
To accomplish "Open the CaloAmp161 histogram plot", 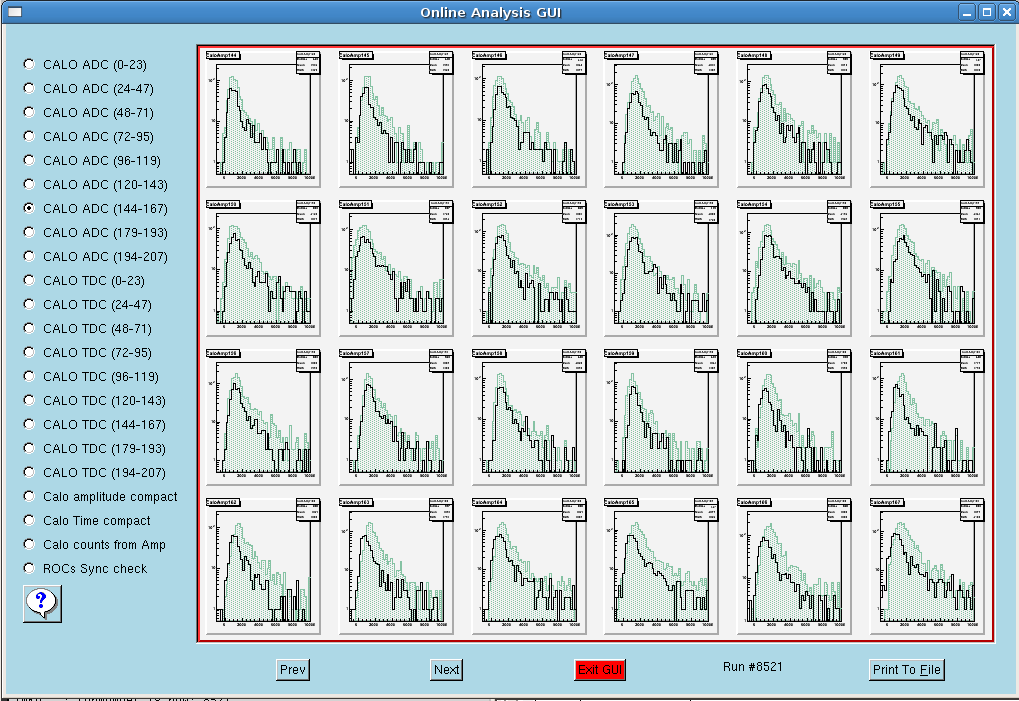I will coord(927,417).
